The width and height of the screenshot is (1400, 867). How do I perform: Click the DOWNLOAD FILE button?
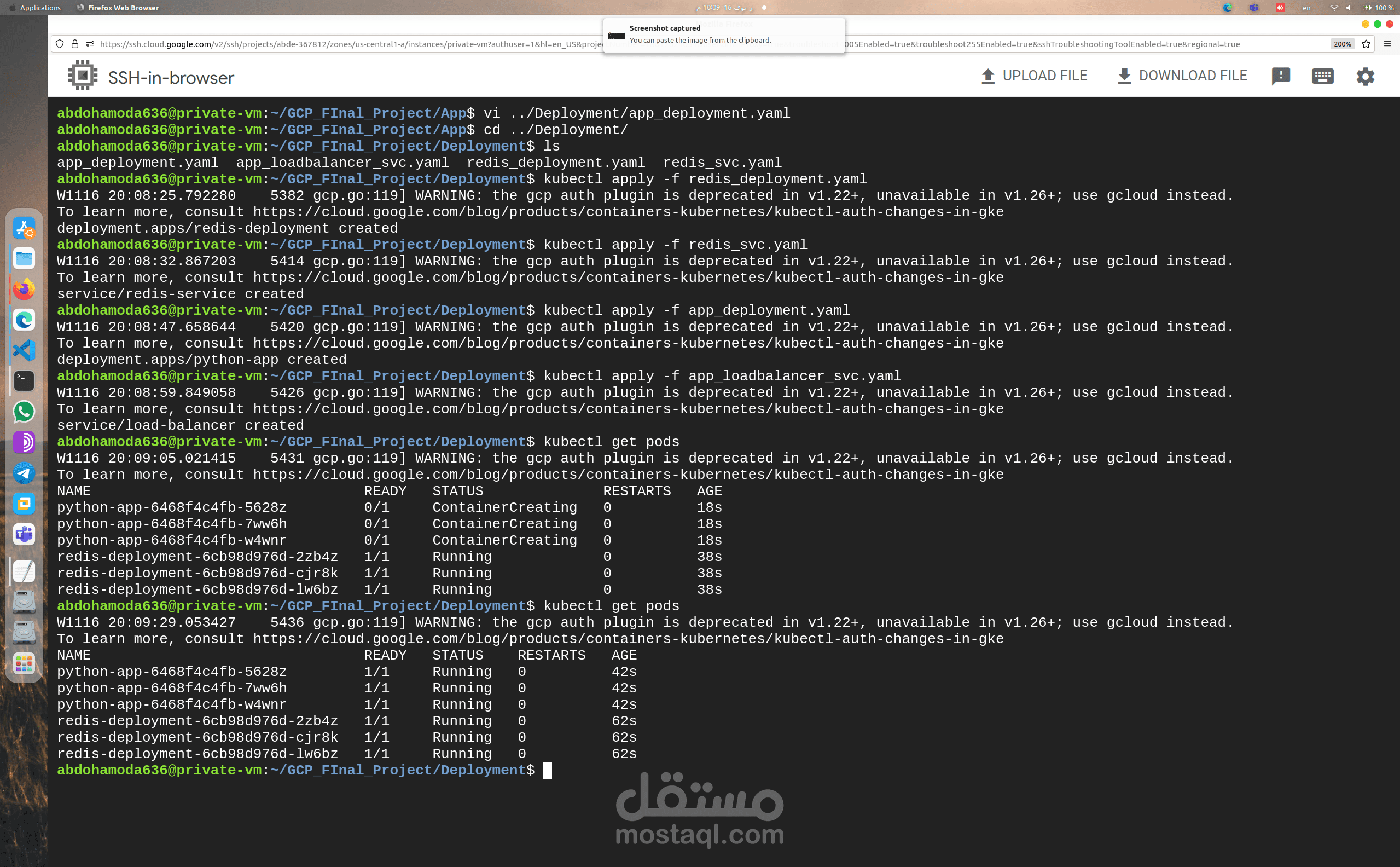tap(1182, 76)
